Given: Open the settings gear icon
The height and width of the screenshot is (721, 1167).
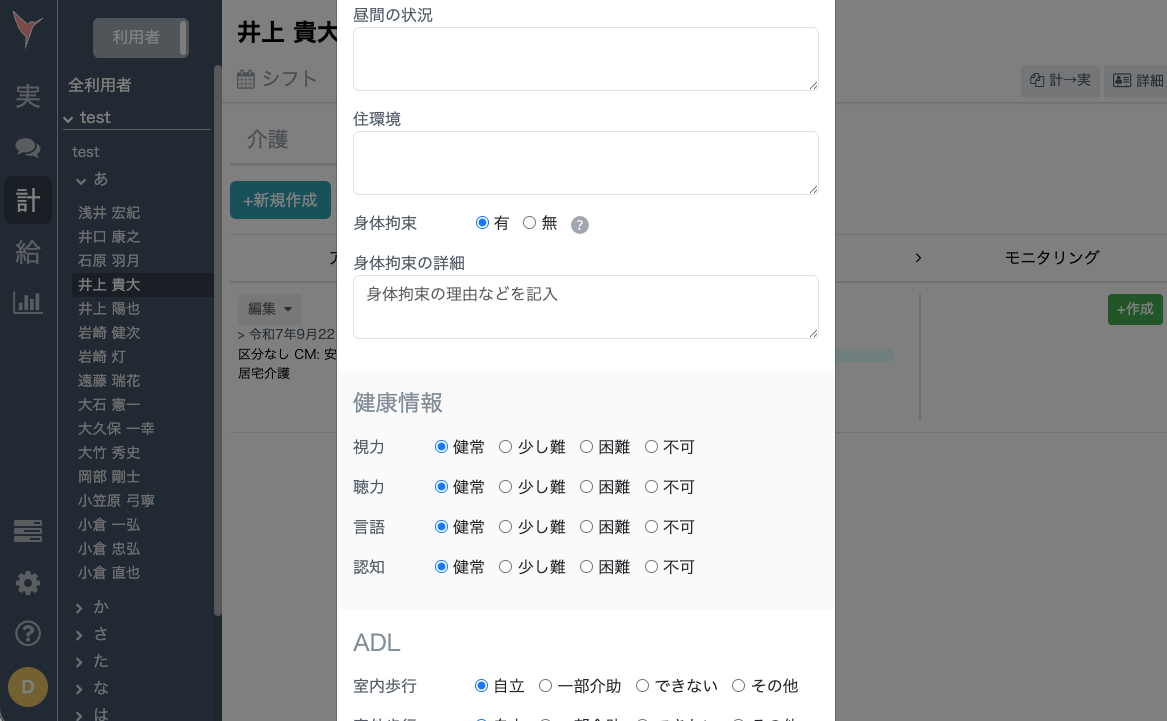Looking at the screenshot, I should click(28, 583).
